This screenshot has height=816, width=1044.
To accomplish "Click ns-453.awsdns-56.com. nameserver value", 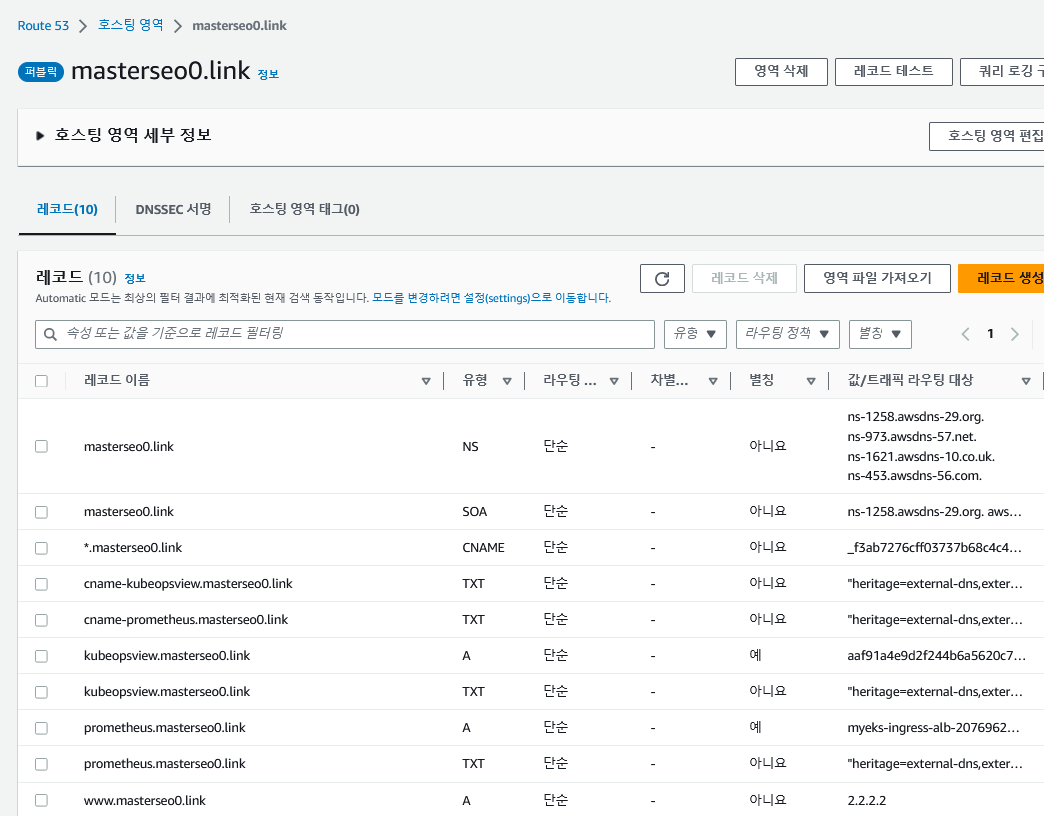I will (x=914, y=476).
